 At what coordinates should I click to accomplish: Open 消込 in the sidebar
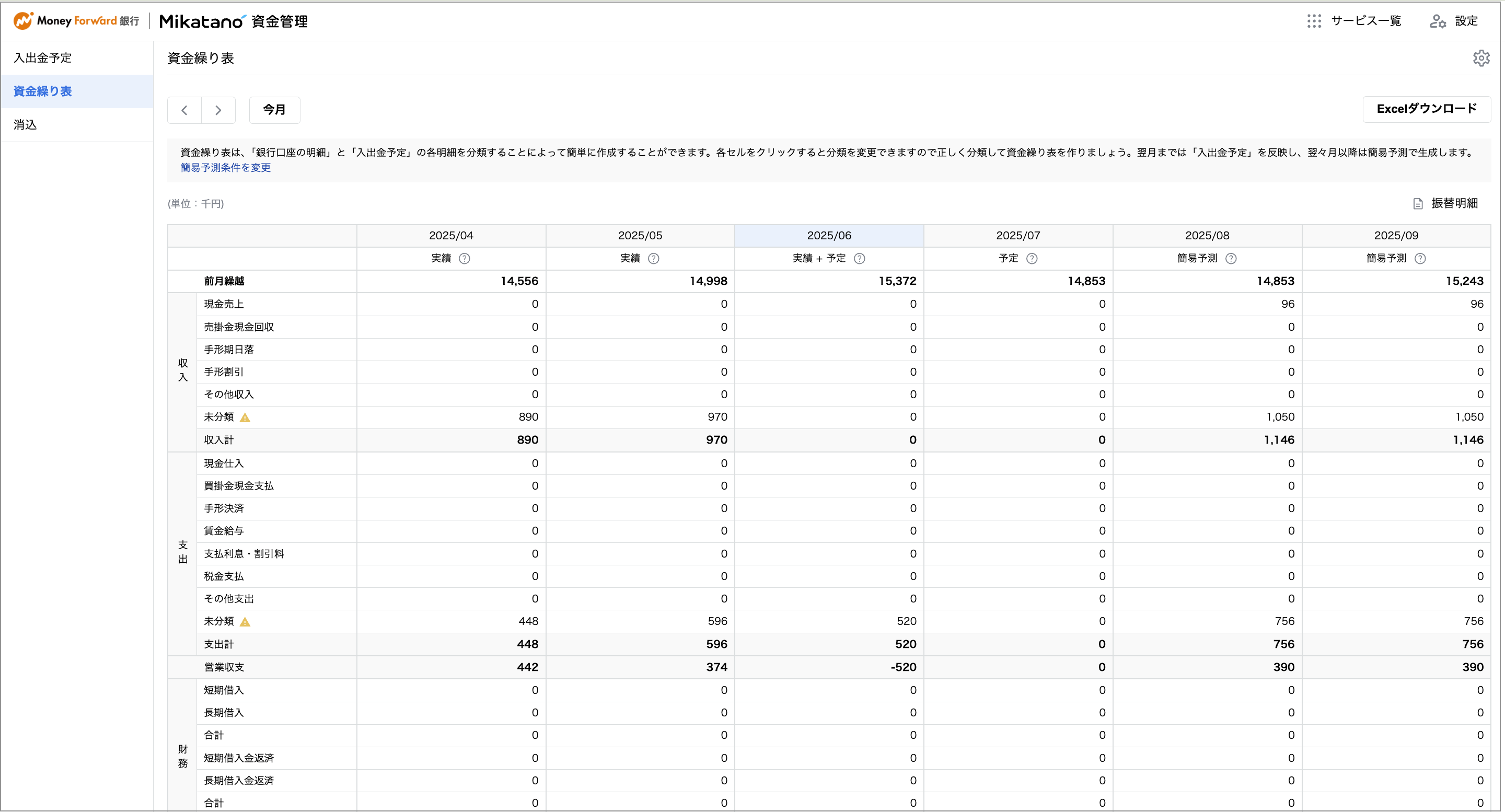click(x=77, y=124)
